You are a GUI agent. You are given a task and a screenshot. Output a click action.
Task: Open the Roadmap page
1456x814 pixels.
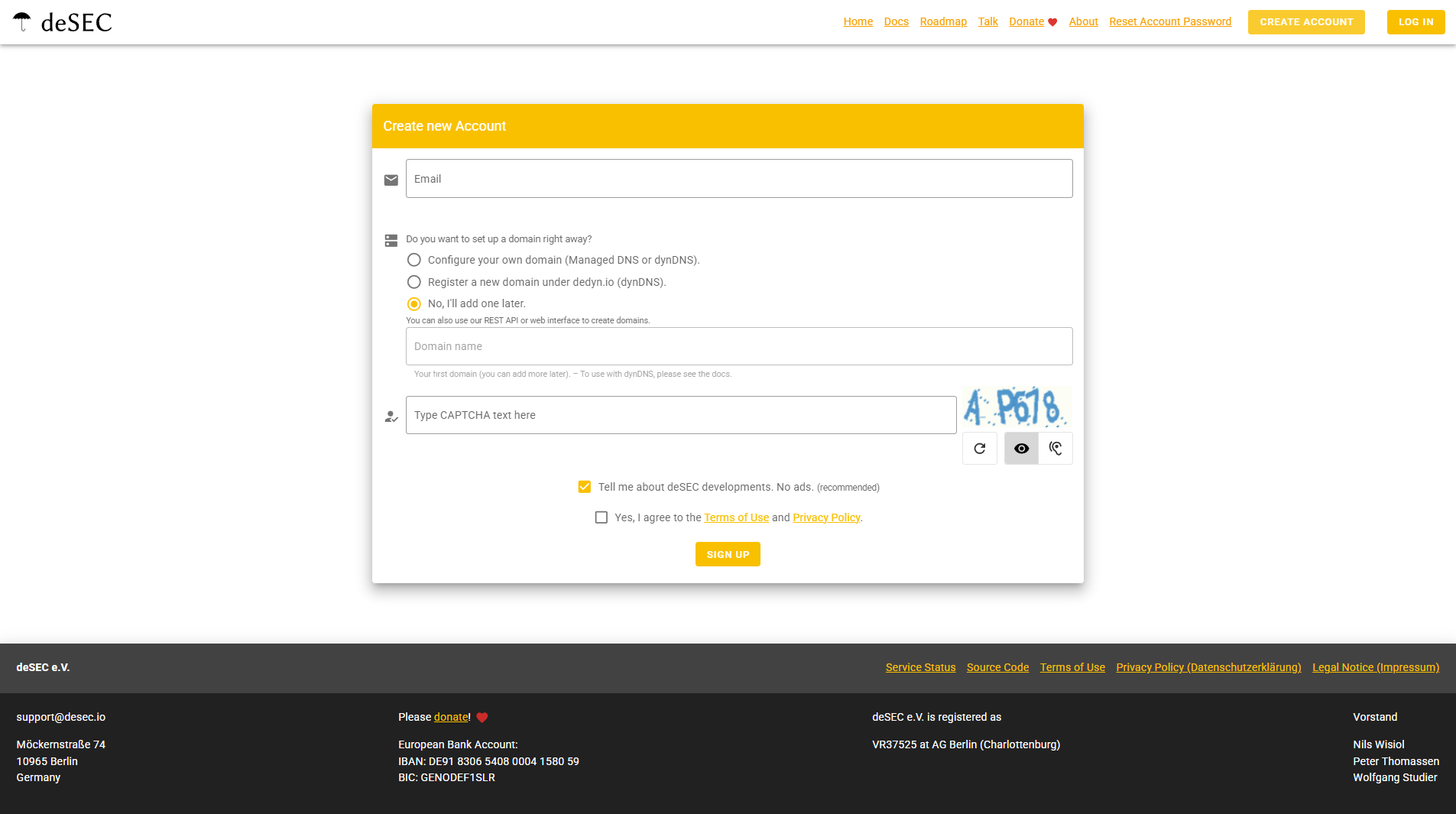943,21
